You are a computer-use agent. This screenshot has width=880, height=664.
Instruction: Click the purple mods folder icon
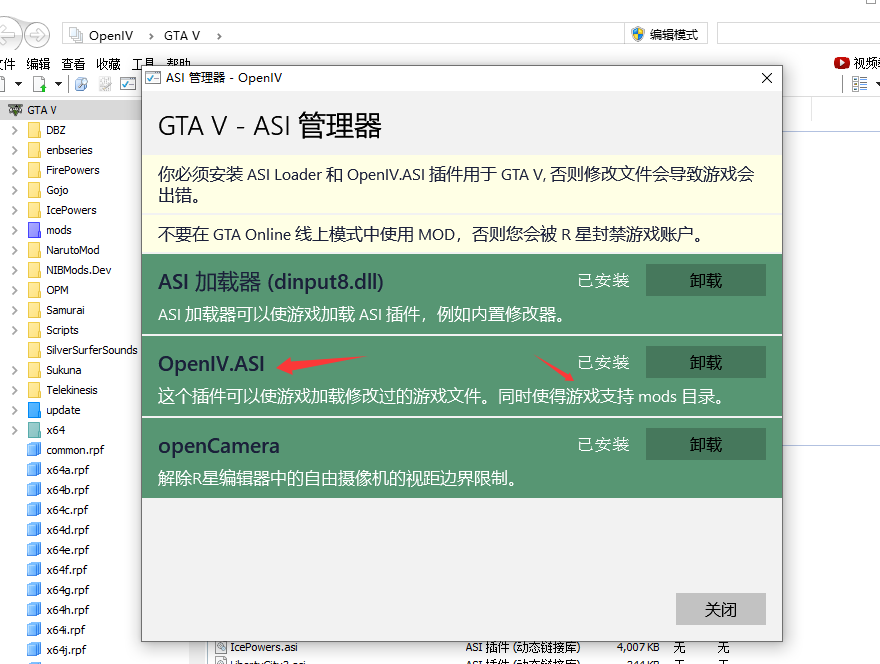34,230
